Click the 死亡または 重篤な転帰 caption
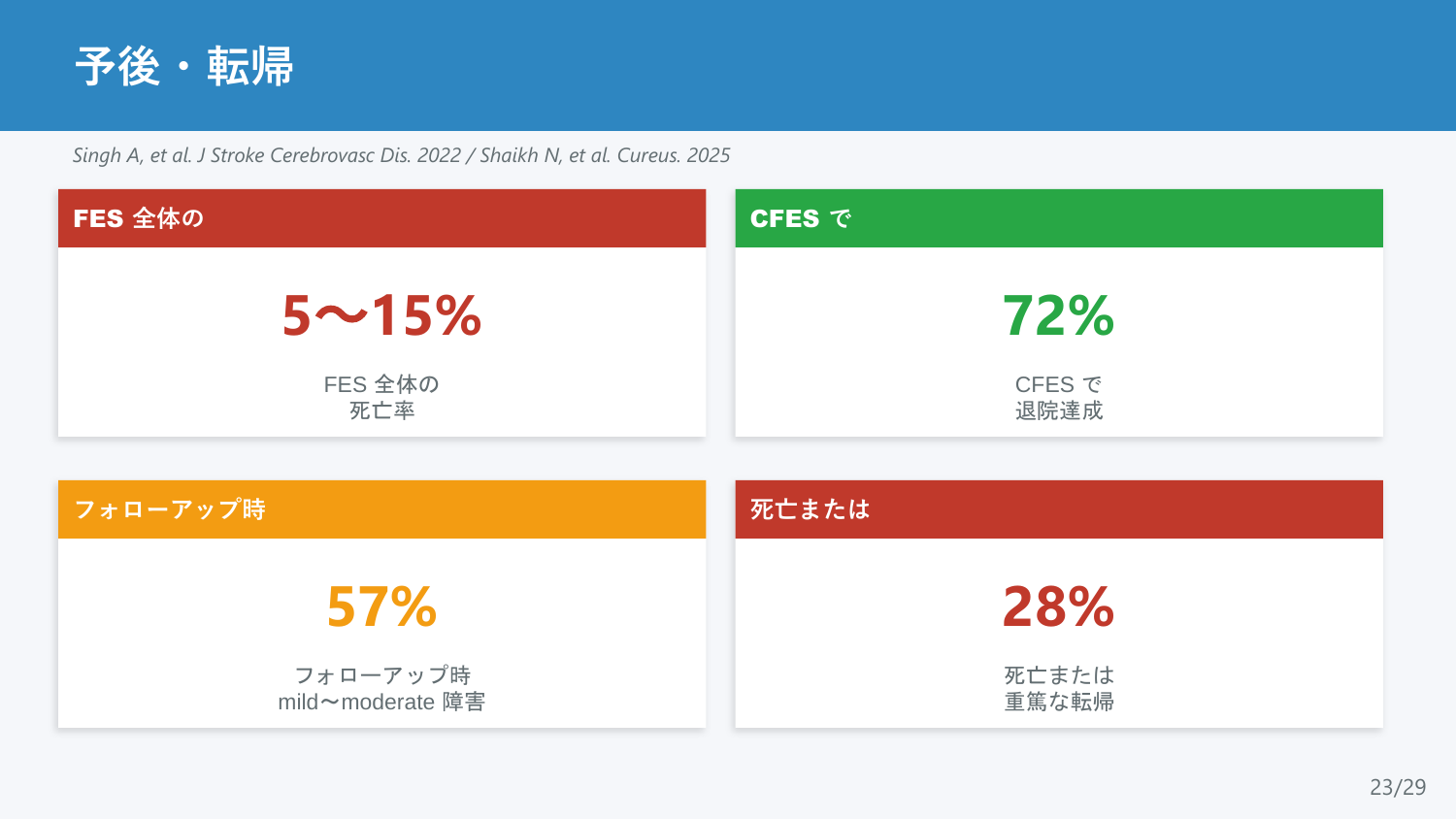 tap(1059, 688)
